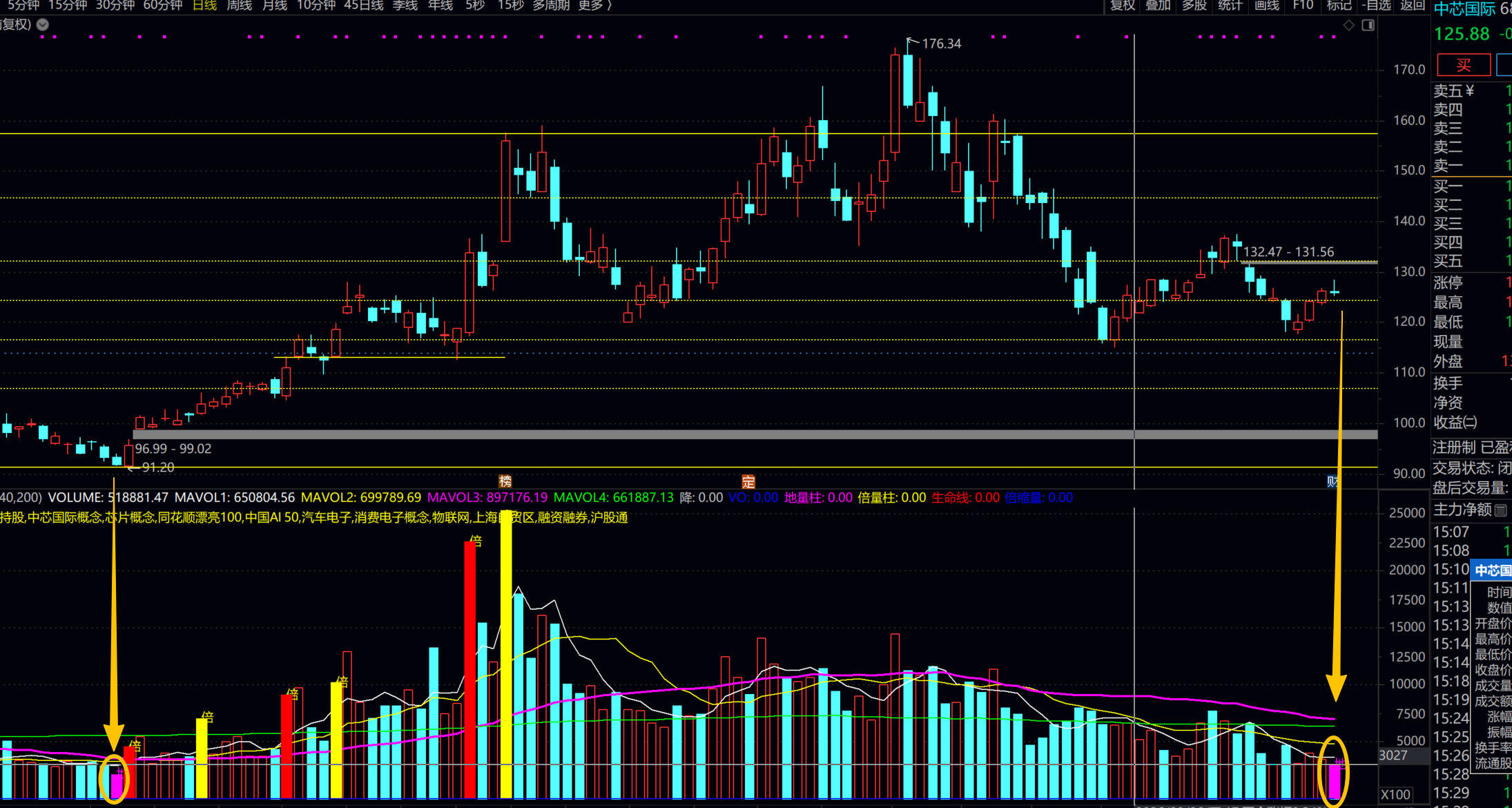Switch to the 周线 weekly period
This screenshot has width=1512, height=808.
[x=240, y=6]
